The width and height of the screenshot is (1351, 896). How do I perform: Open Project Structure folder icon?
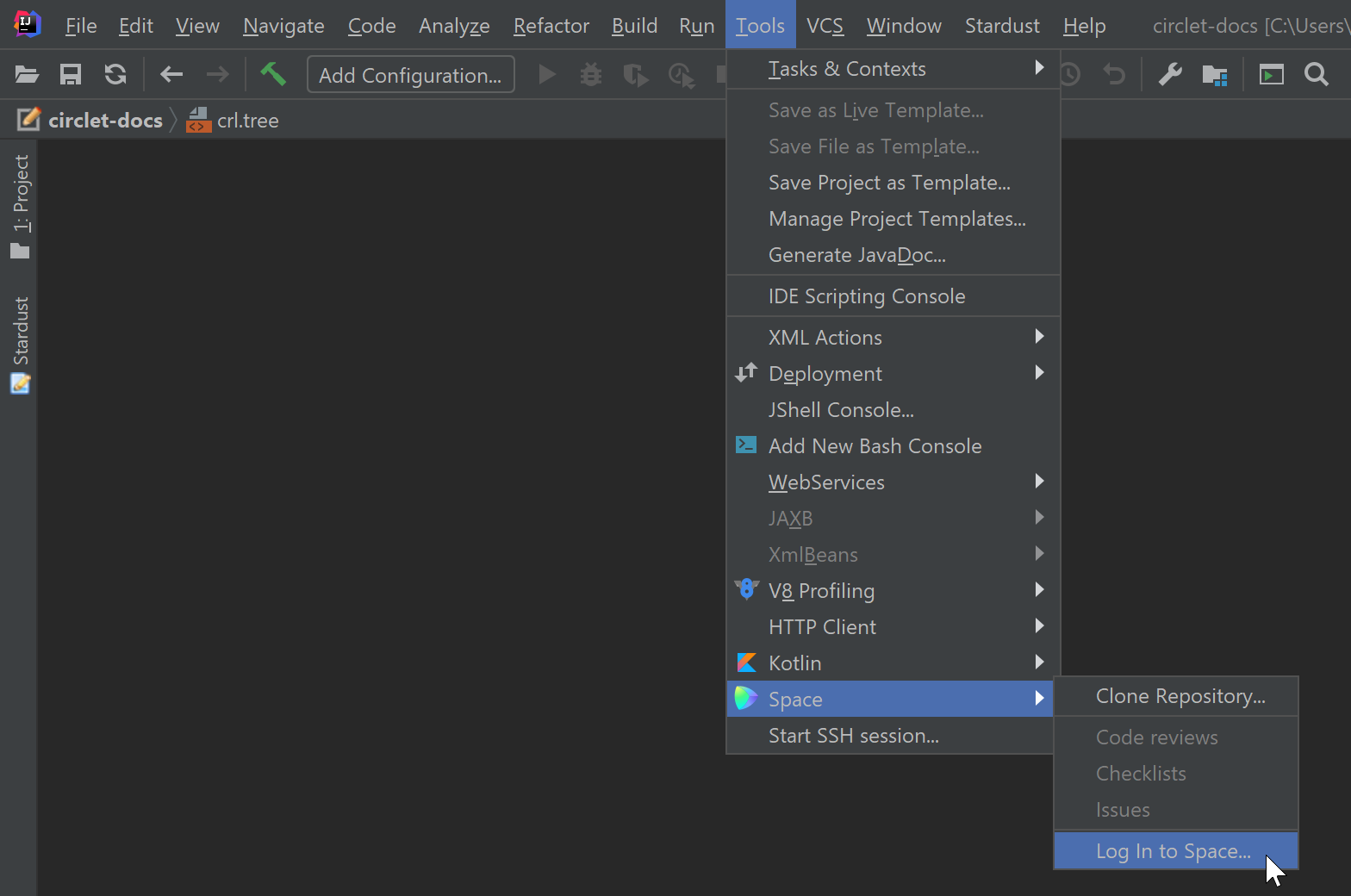tap(1215, 76)
